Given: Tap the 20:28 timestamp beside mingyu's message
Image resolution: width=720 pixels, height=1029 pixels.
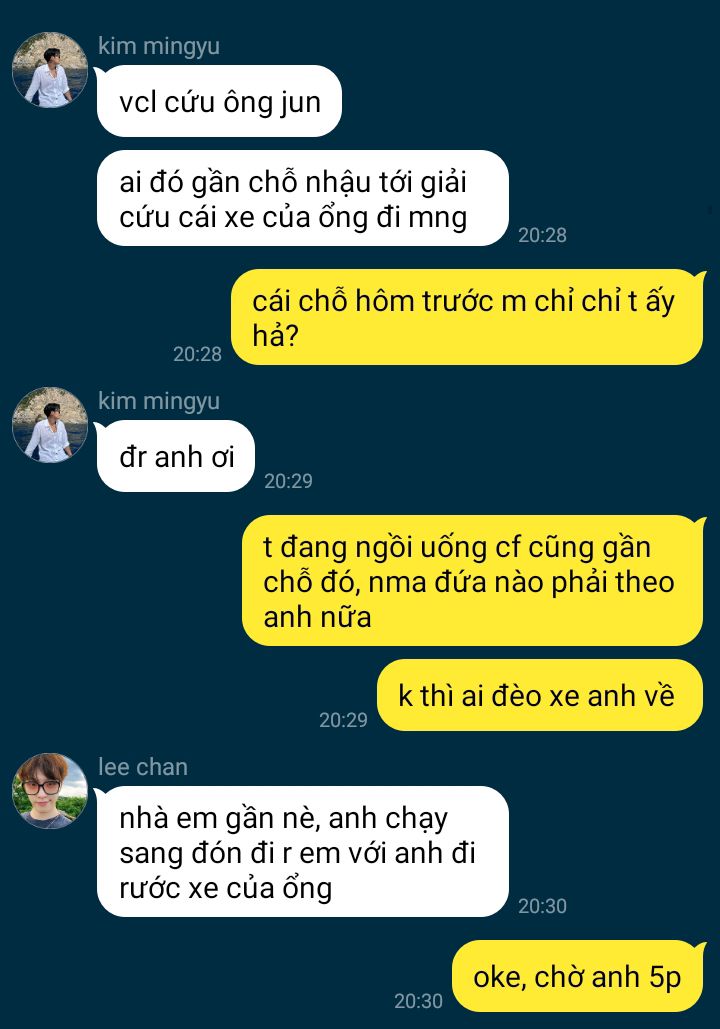Looking at the screenshot, I should [542, 235].
